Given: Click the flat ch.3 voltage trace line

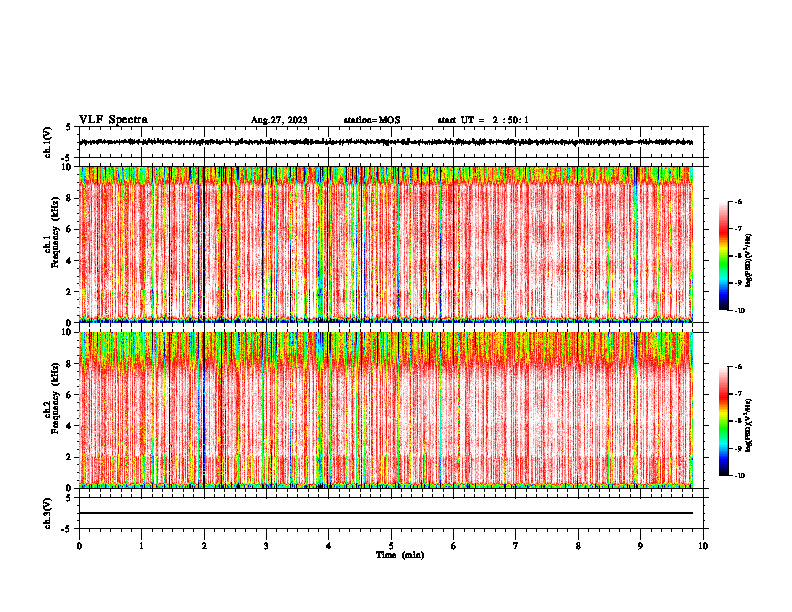Looking at the screenshot, I should point(386,513).
